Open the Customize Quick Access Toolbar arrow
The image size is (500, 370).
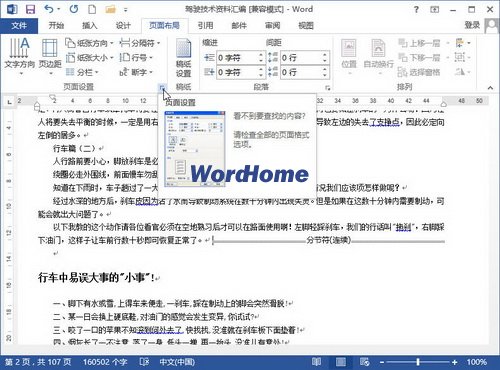(x=126, y=10)
